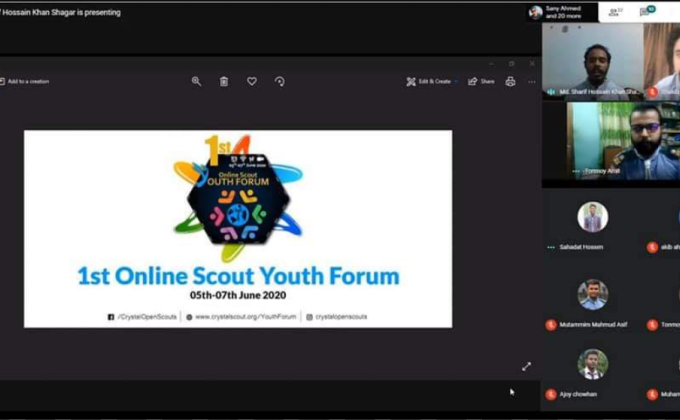Image resolution: width=680 pixels, height=420 pixels.
Task: Click the /CrystalOpenScouts Facebook text
Action: coord(147,317)
